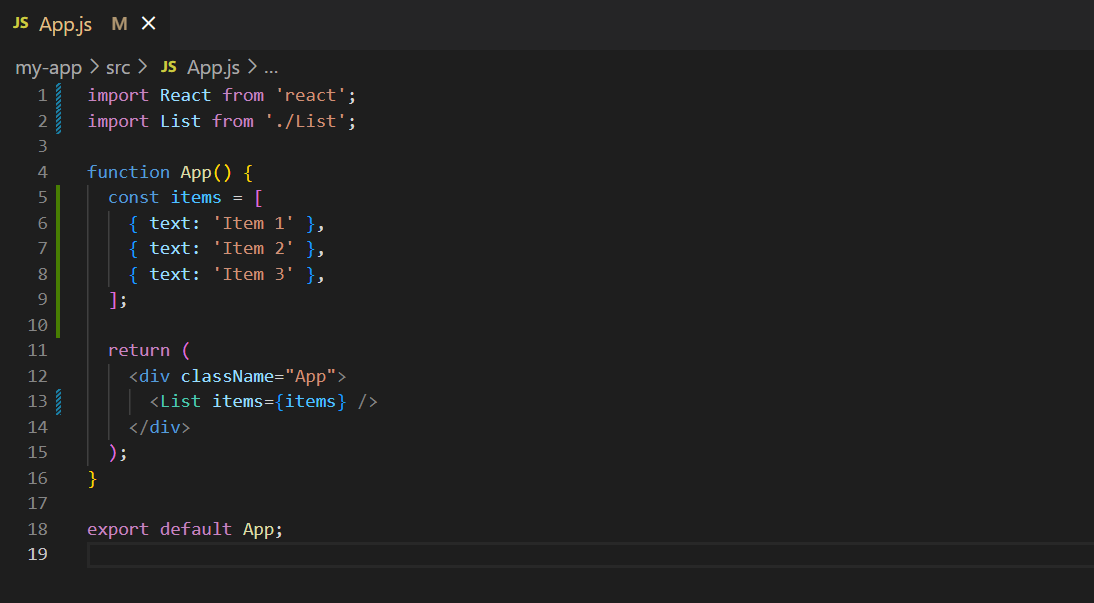Click the blue gutter change mark at line 13
1094x603 pixels.
[x=60, y=401]
